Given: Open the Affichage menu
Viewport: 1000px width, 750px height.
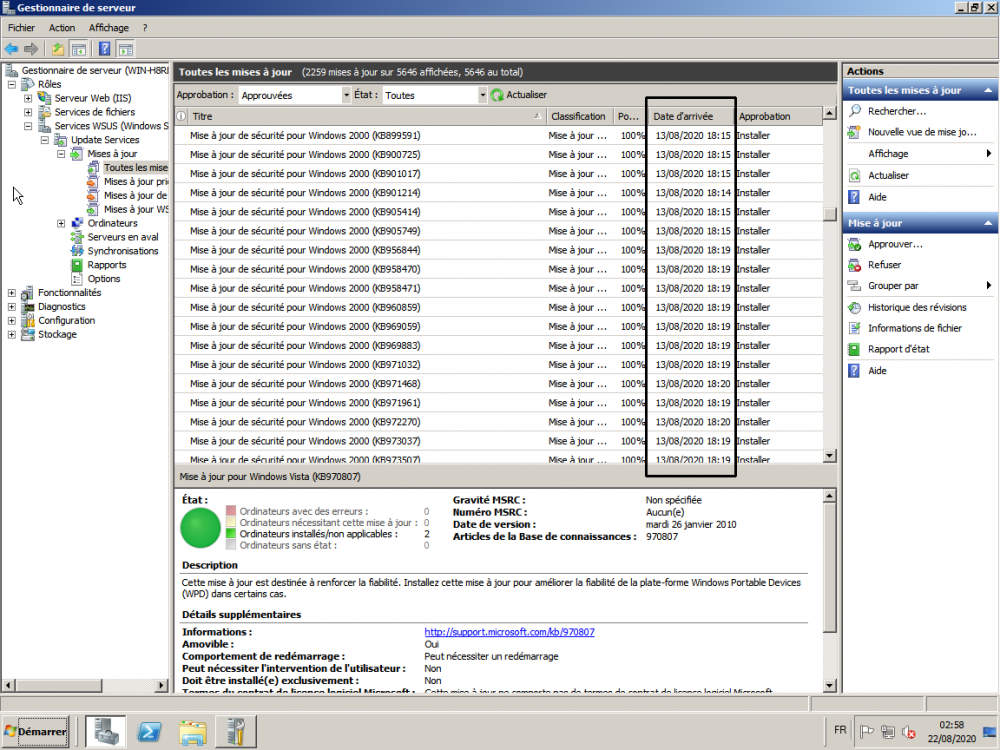Looking at the screenshot, I should tap(108, 27).
